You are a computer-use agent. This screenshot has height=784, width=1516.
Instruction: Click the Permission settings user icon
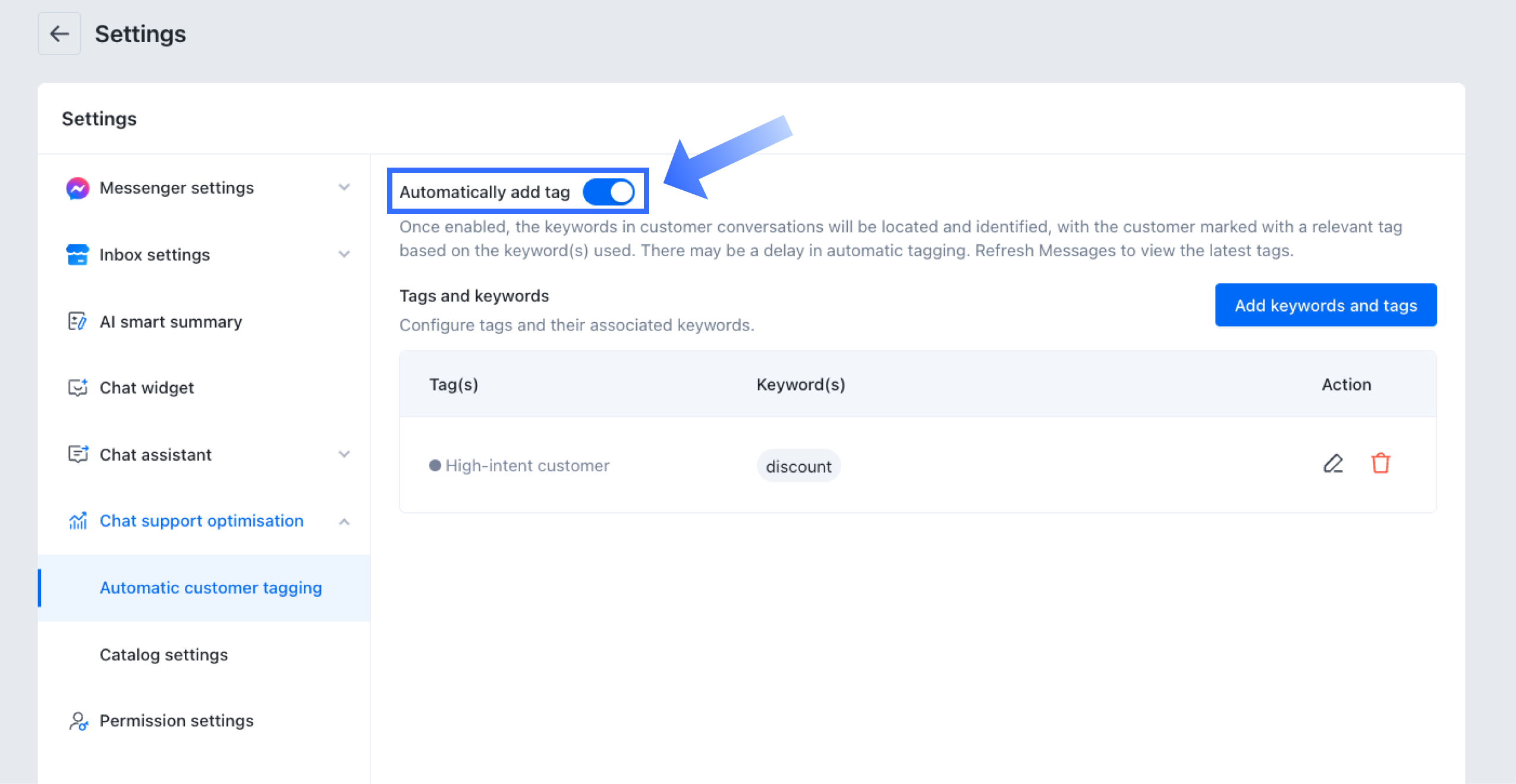click(78, 721)
